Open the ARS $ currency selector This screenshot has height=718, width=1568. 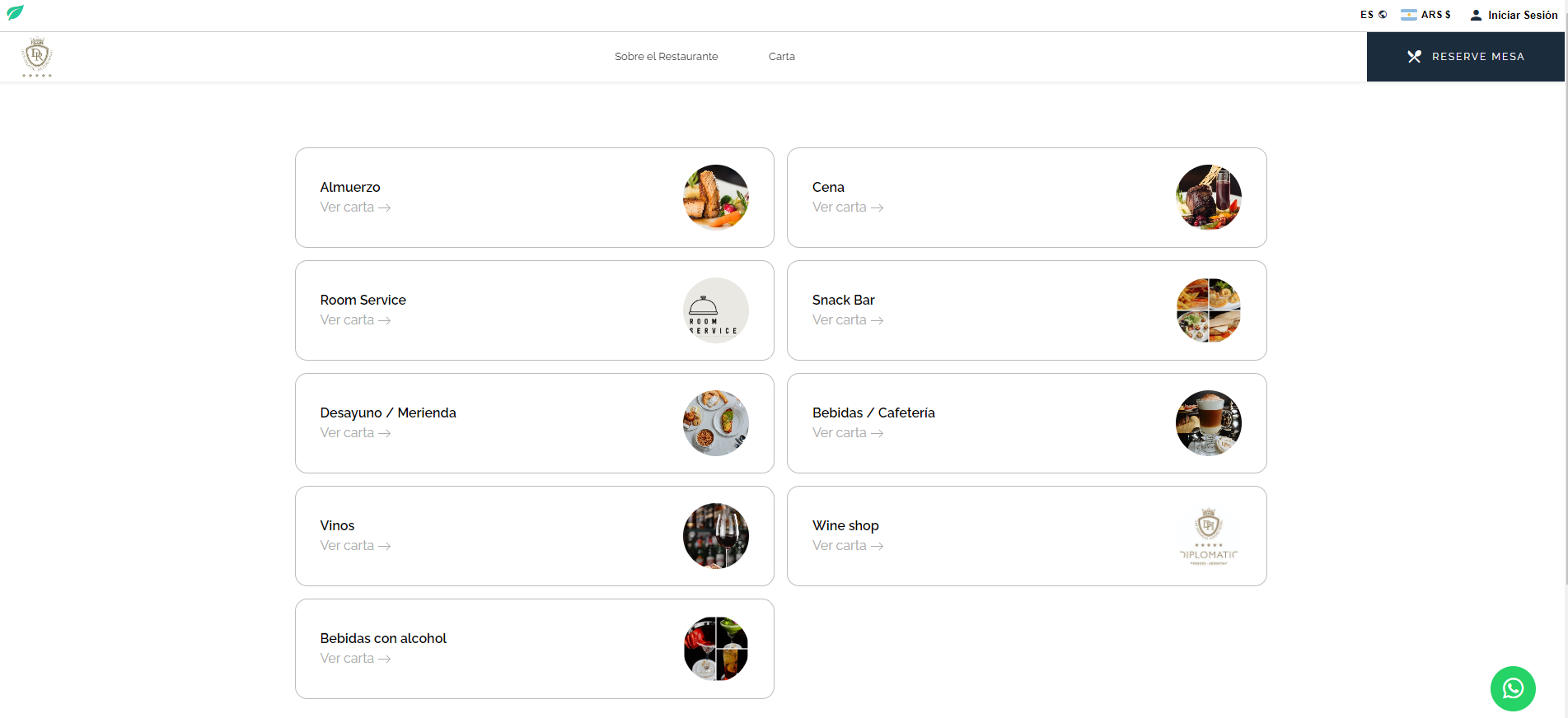point(1435,15)
